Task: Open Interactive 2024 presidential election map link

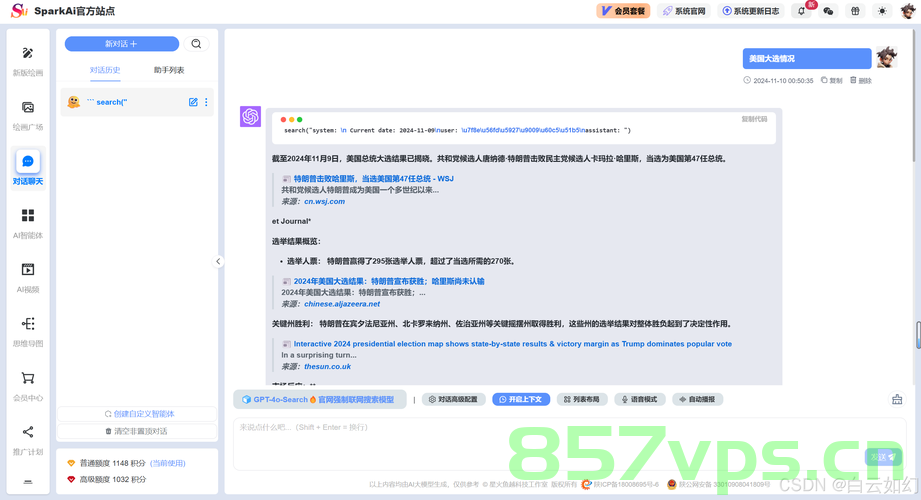Action: point(513,344)
